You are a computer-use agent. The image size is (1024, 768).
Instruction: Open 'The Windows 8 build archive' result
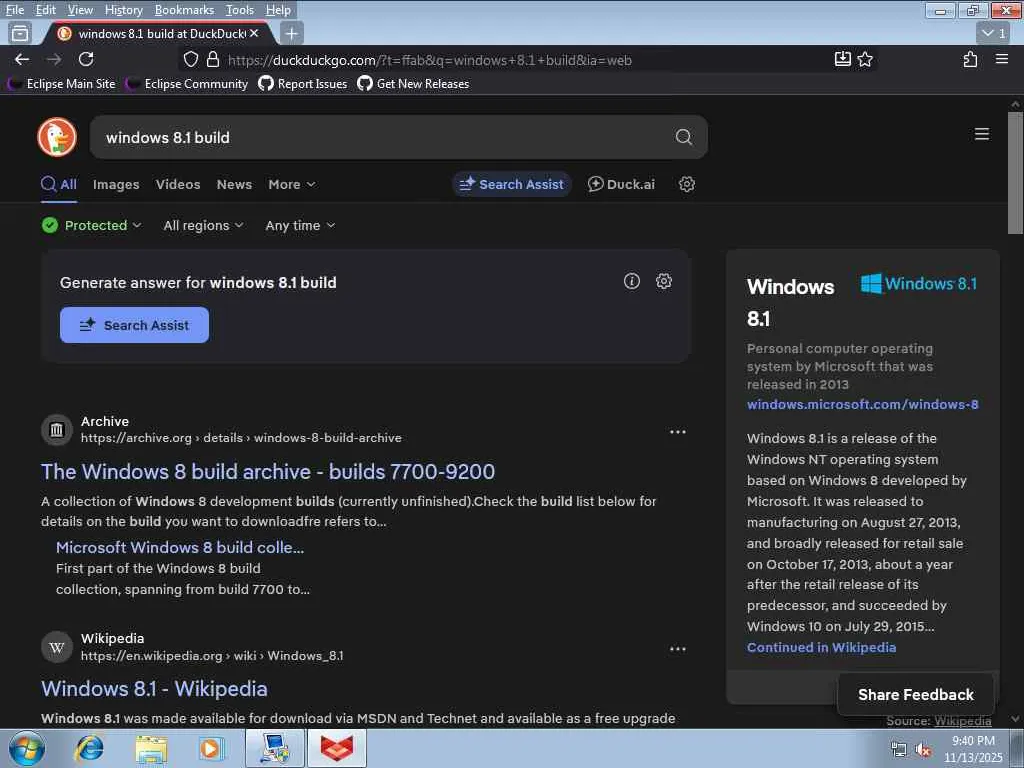[x=268, y=472]
